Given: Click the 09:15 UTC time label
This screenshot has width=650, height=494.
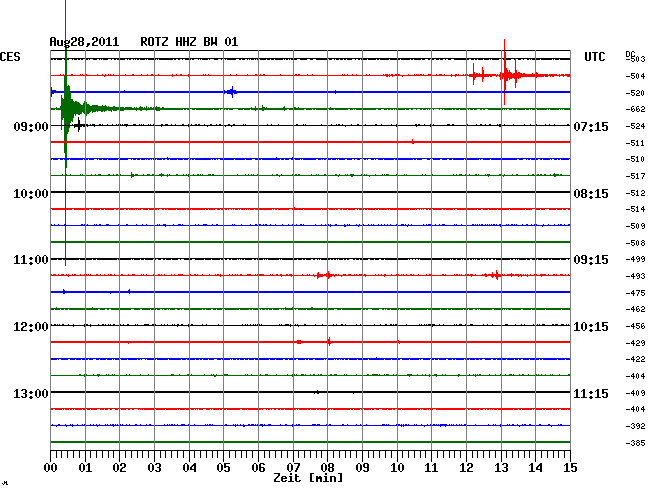Looking at the screenshot, I should point(591,260).
